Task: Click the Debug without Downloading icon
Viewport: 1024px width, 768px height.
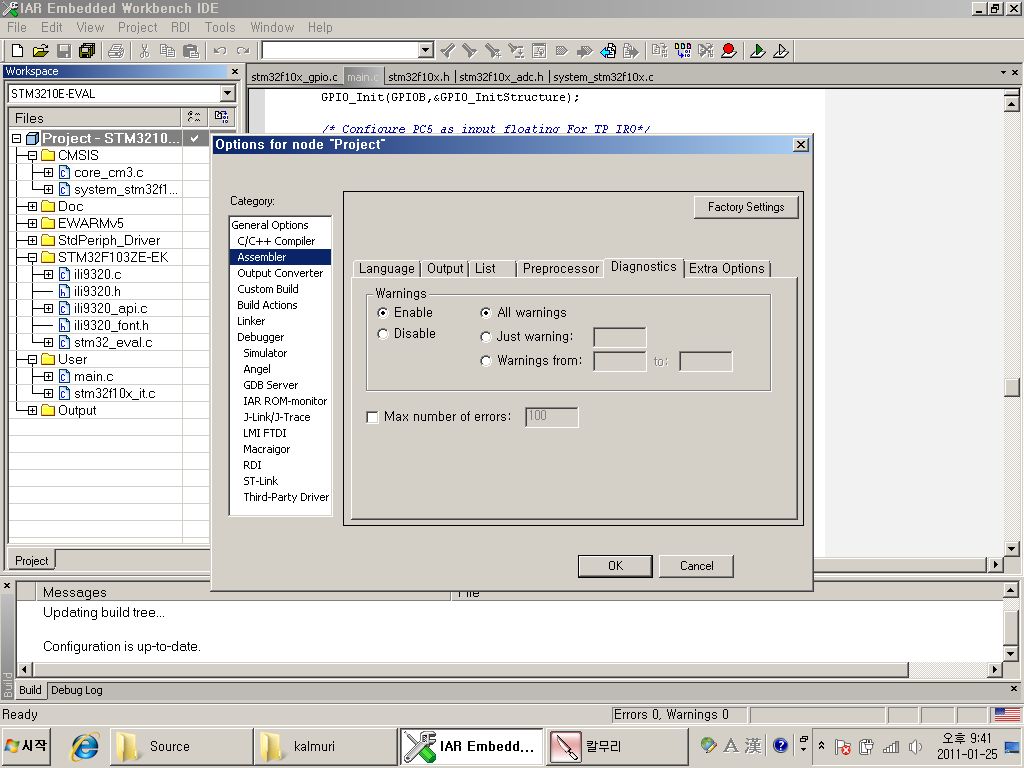Action: point(781,50)
